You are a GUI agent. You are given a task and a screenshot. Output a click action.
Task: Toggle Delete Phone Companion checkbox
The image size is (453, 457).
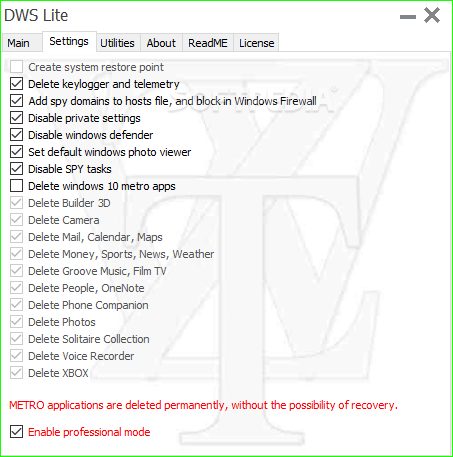click(x=16, y=305)
